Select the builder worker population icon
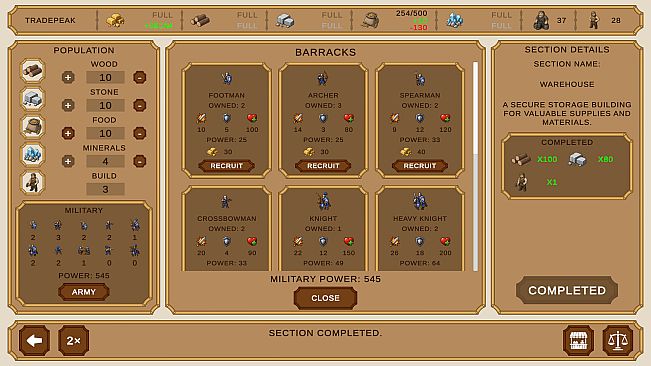The height and width of the screenshot is (366, 651). point(32,183)
